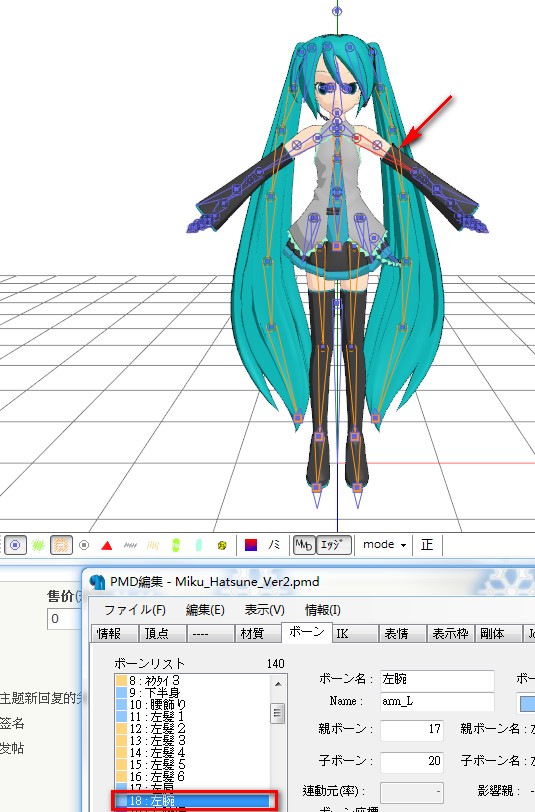Click the 親ボーン field showing 17
The image size is (535, 812).
click(412, 730)
